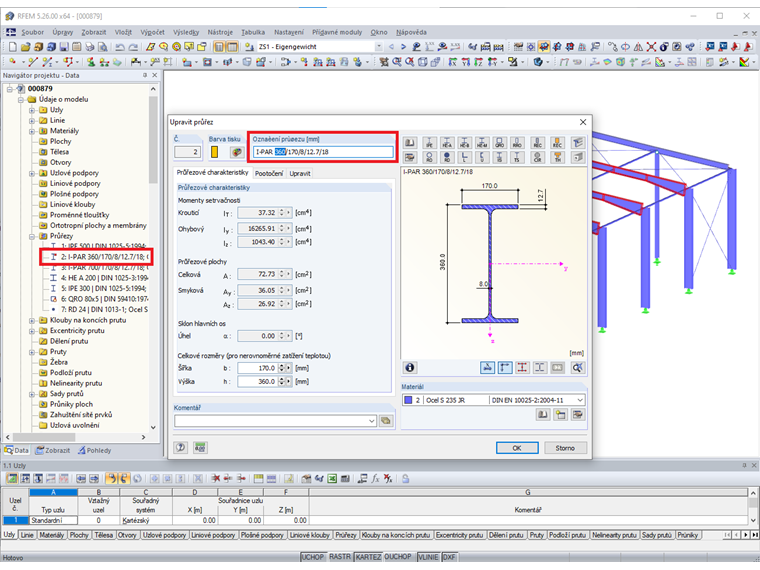Choose the TS parametric T-section
This screenshot has width=760, height=570.
click(x=517, y=157)
